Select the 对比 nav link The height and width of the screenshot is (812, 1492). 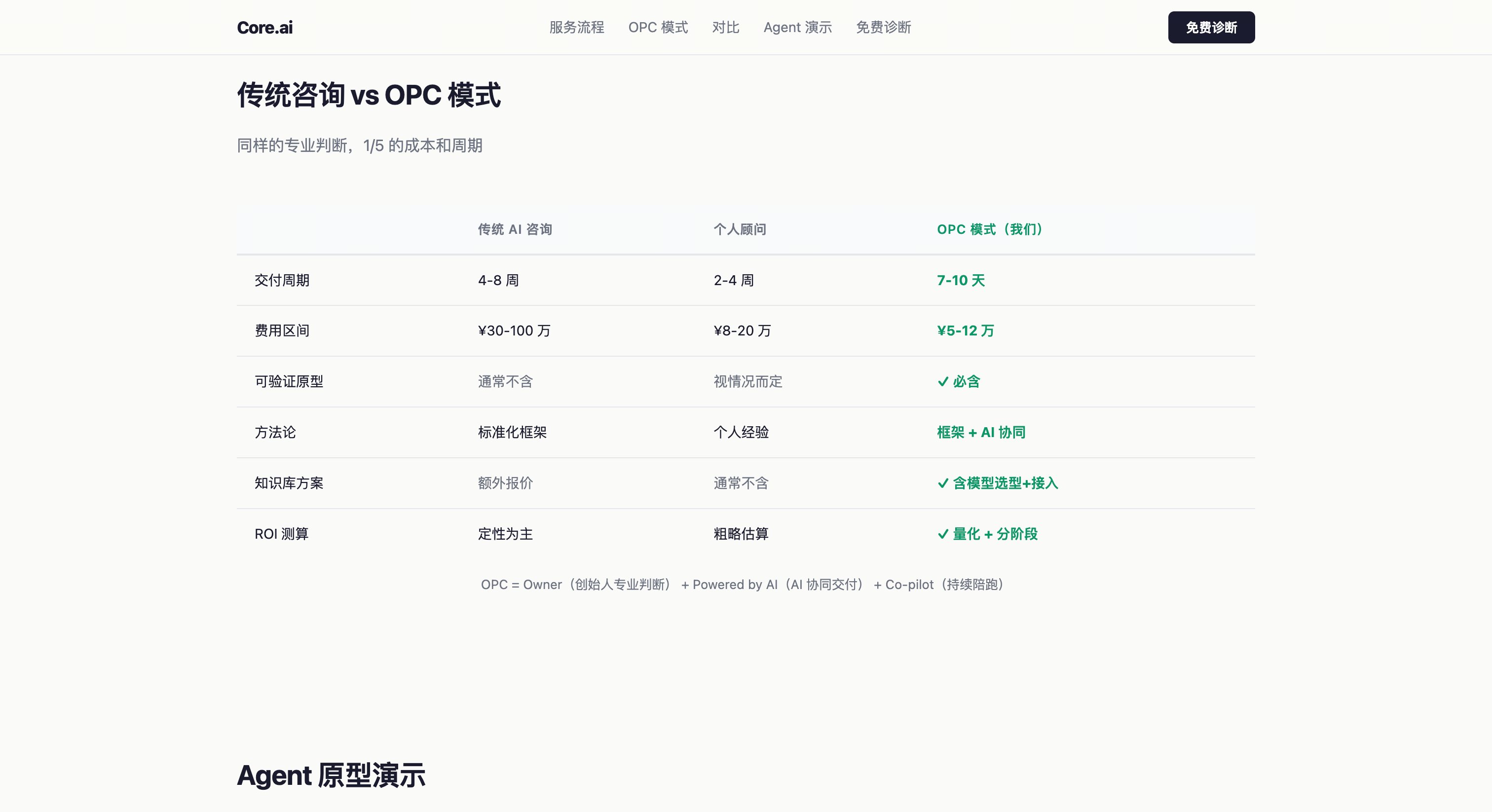(x=726, y=27)
